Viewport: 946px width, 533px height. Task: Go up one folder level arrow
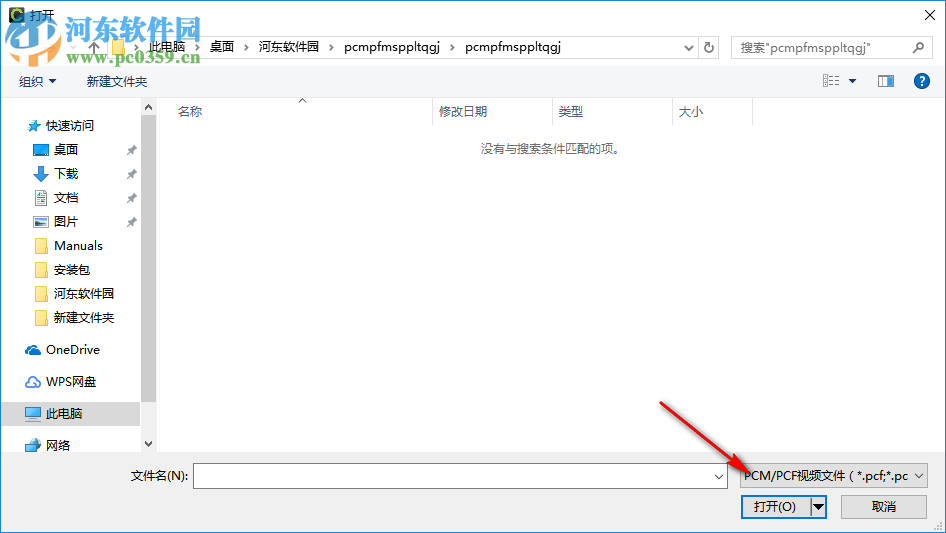(94, 47)
